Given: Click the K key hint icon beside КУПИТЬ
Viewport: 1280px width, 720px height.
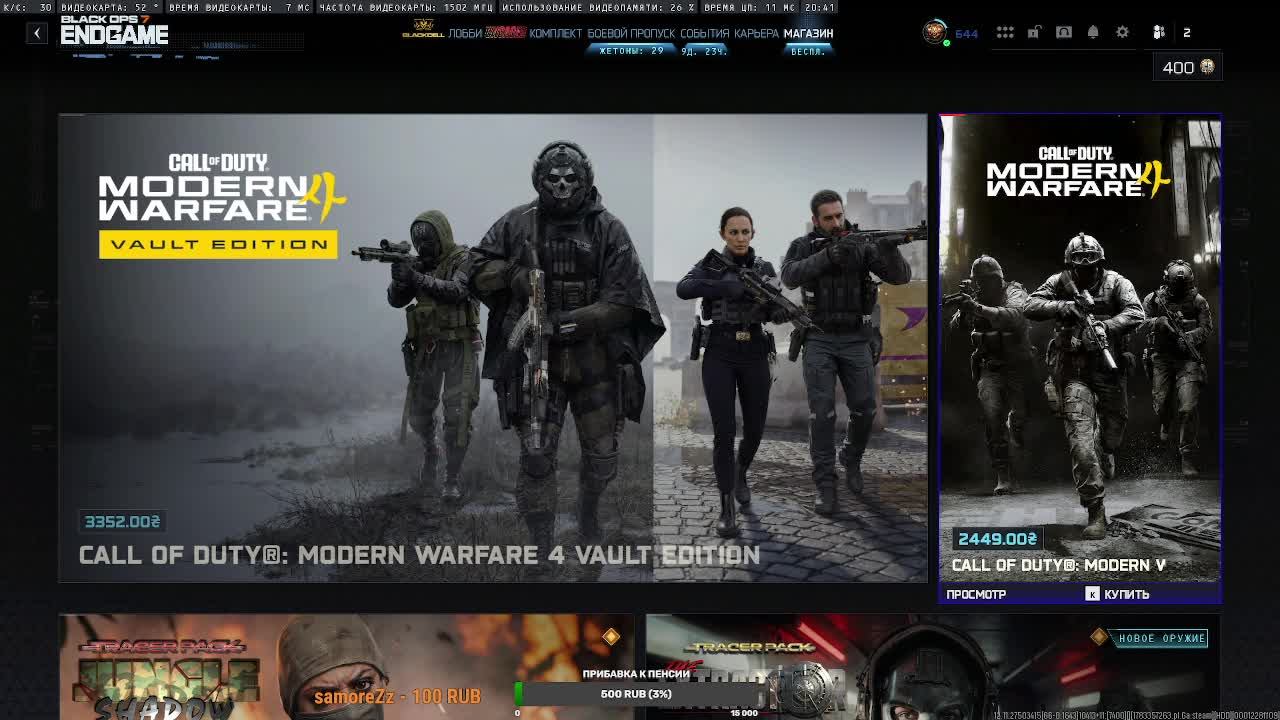Looking at the screenshot, I should pos(1092,594).
